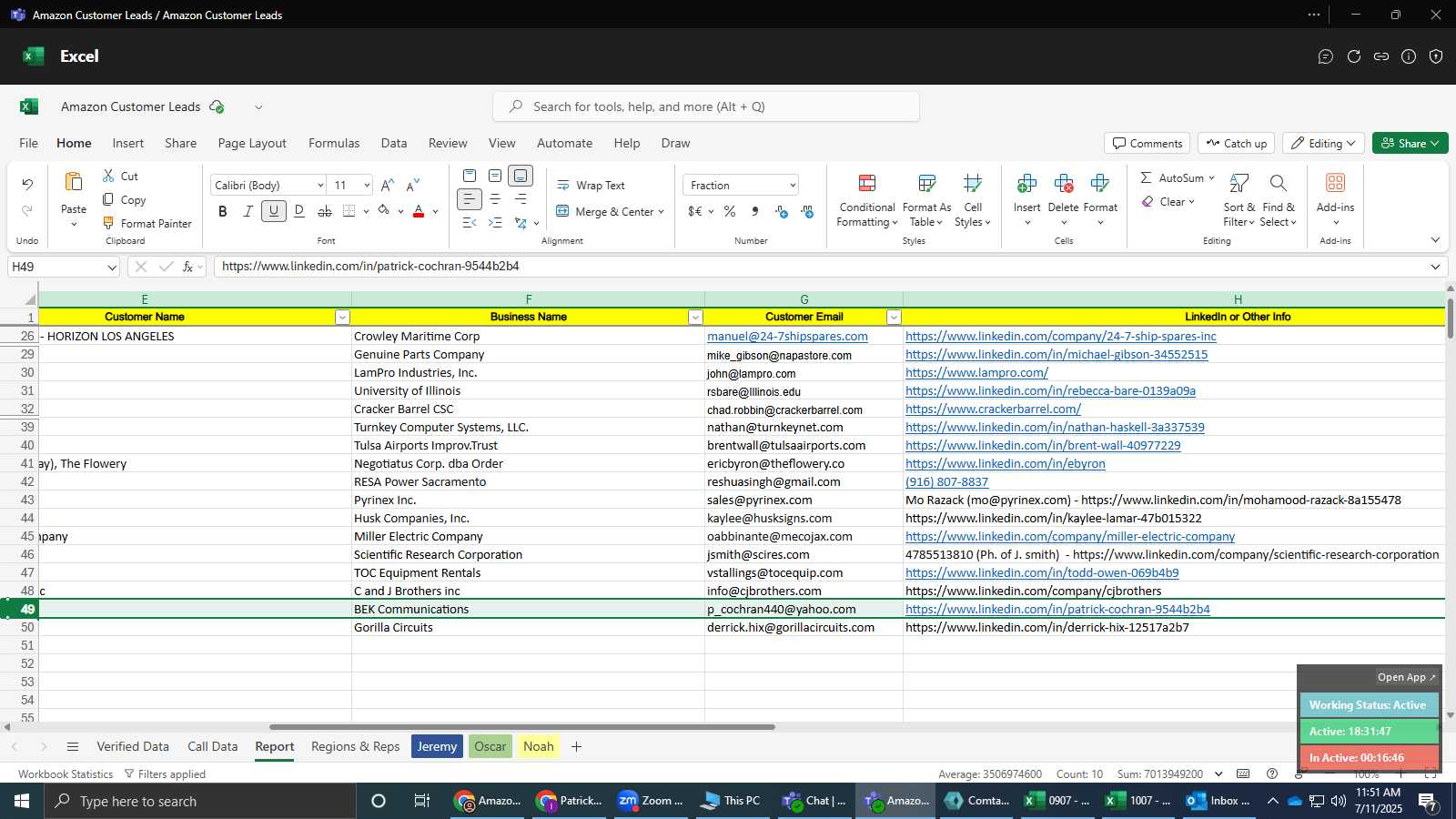Click the Search for tools search box
Viewport: 1456px width, 819px height.
[706, 106]
